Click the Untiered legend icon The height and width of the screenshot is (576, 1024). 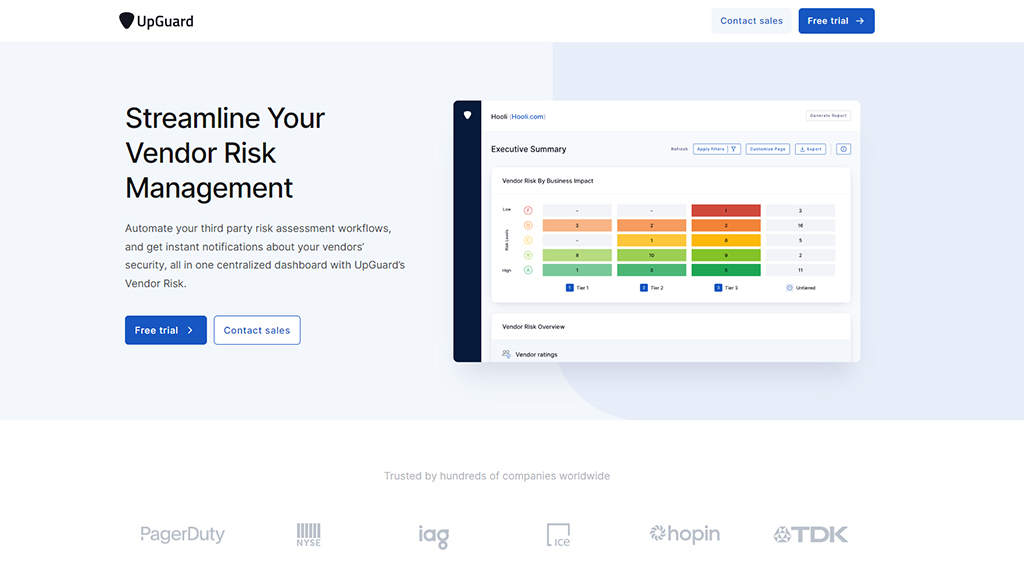point(789,287)
